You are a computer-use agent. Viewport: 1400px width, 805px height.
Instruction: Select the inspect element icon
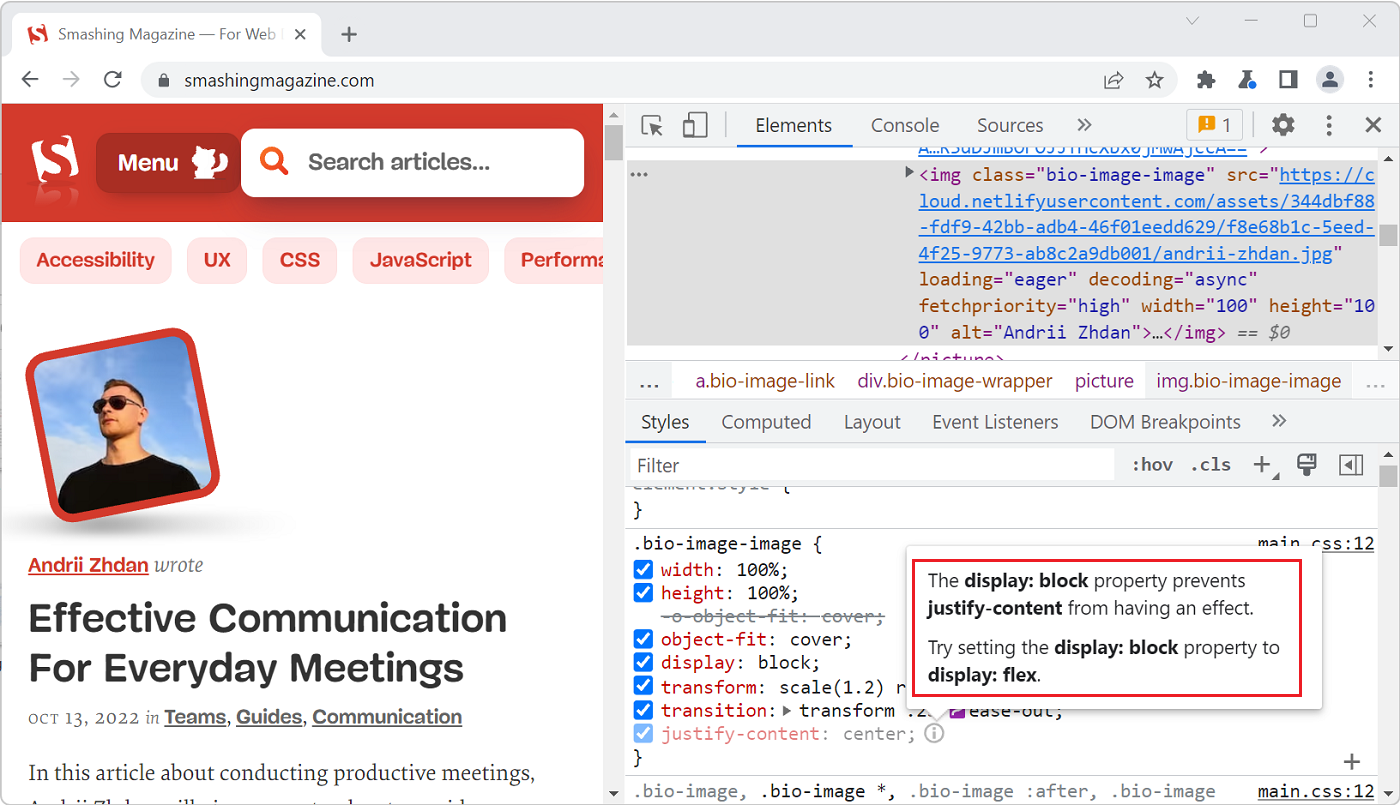tap(651, 125)
